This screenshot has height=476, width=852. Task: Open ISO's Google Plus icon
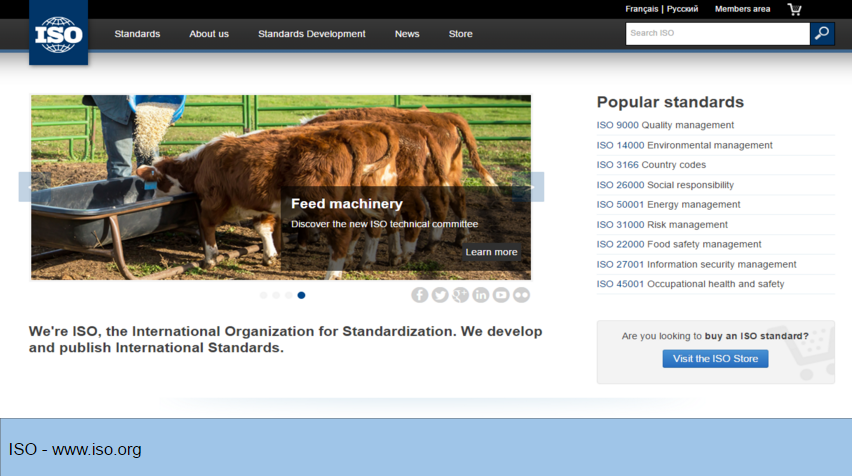tap(460, 295)
